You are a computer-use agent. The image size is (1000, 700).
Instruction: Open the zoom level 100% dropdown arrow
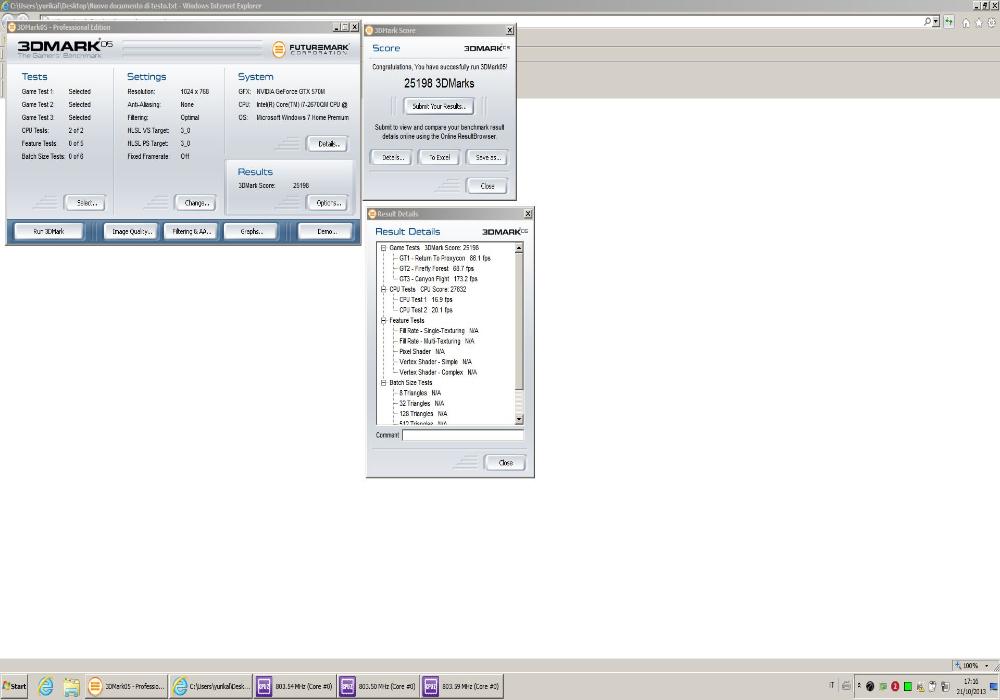(x=987, y=666)
